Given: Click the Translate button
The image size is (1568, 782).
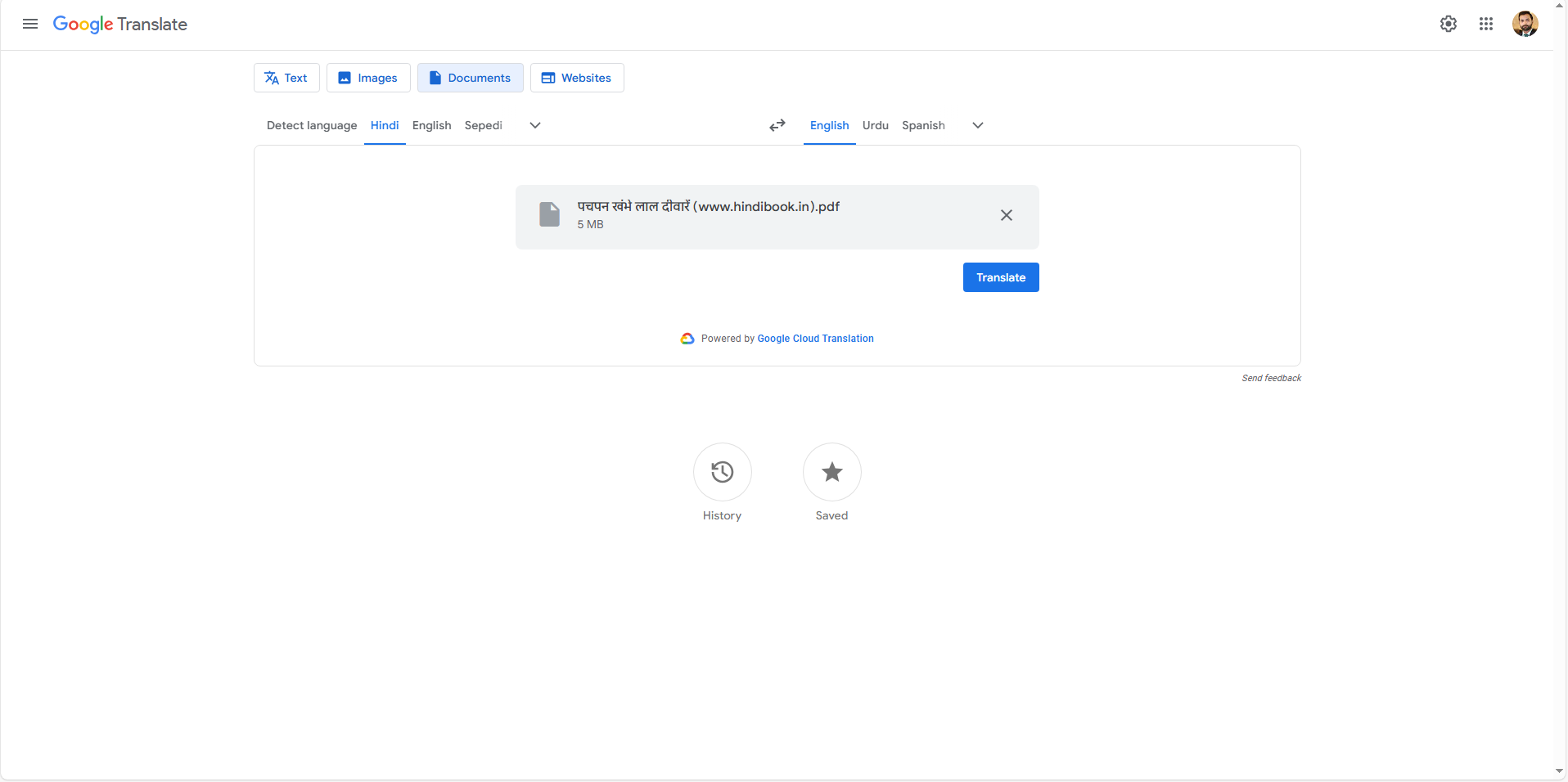Looking at the screenshot, I should [x=1000, y=276].
